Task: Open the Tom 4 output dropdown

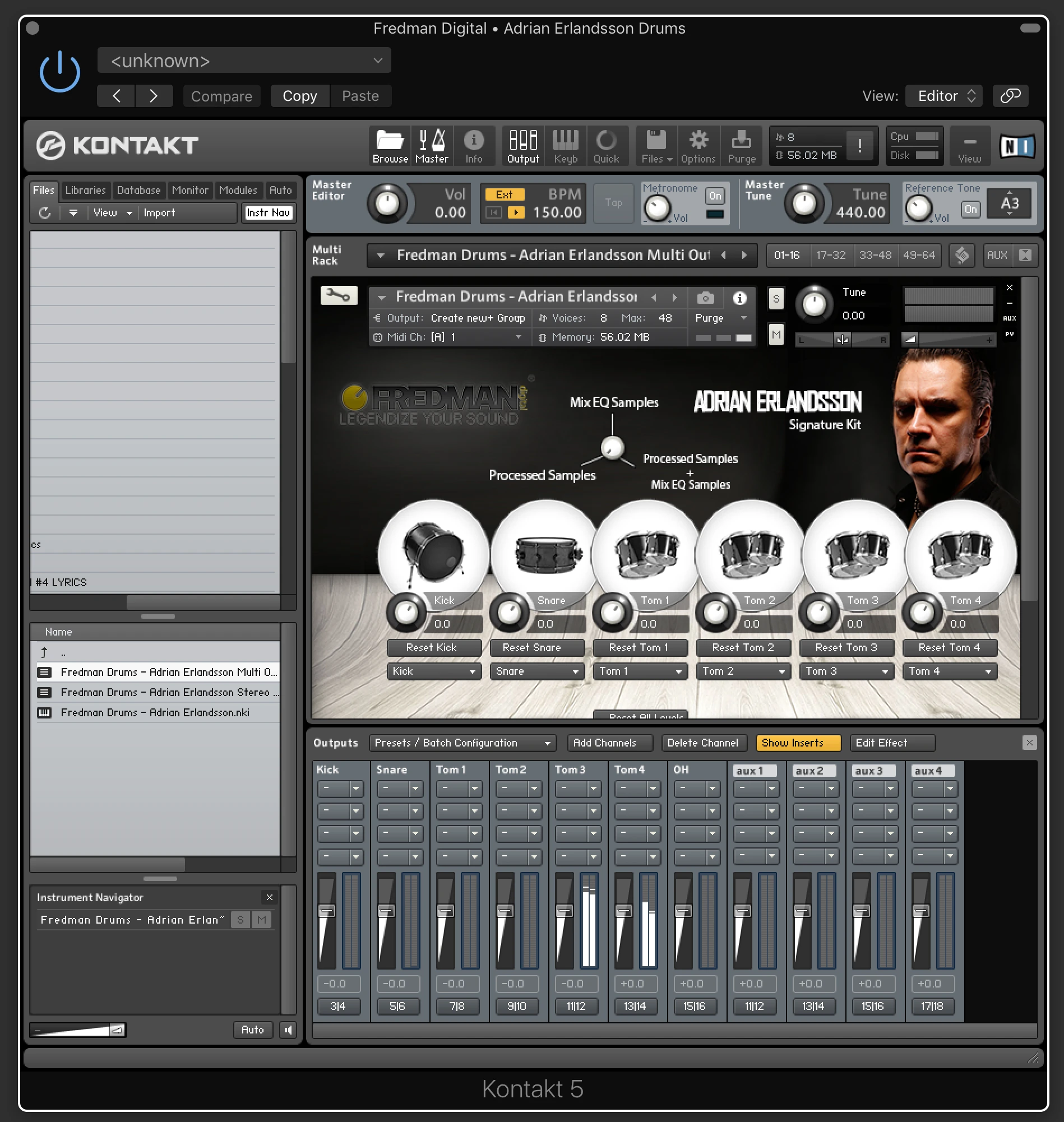Action: click(950, 671)
